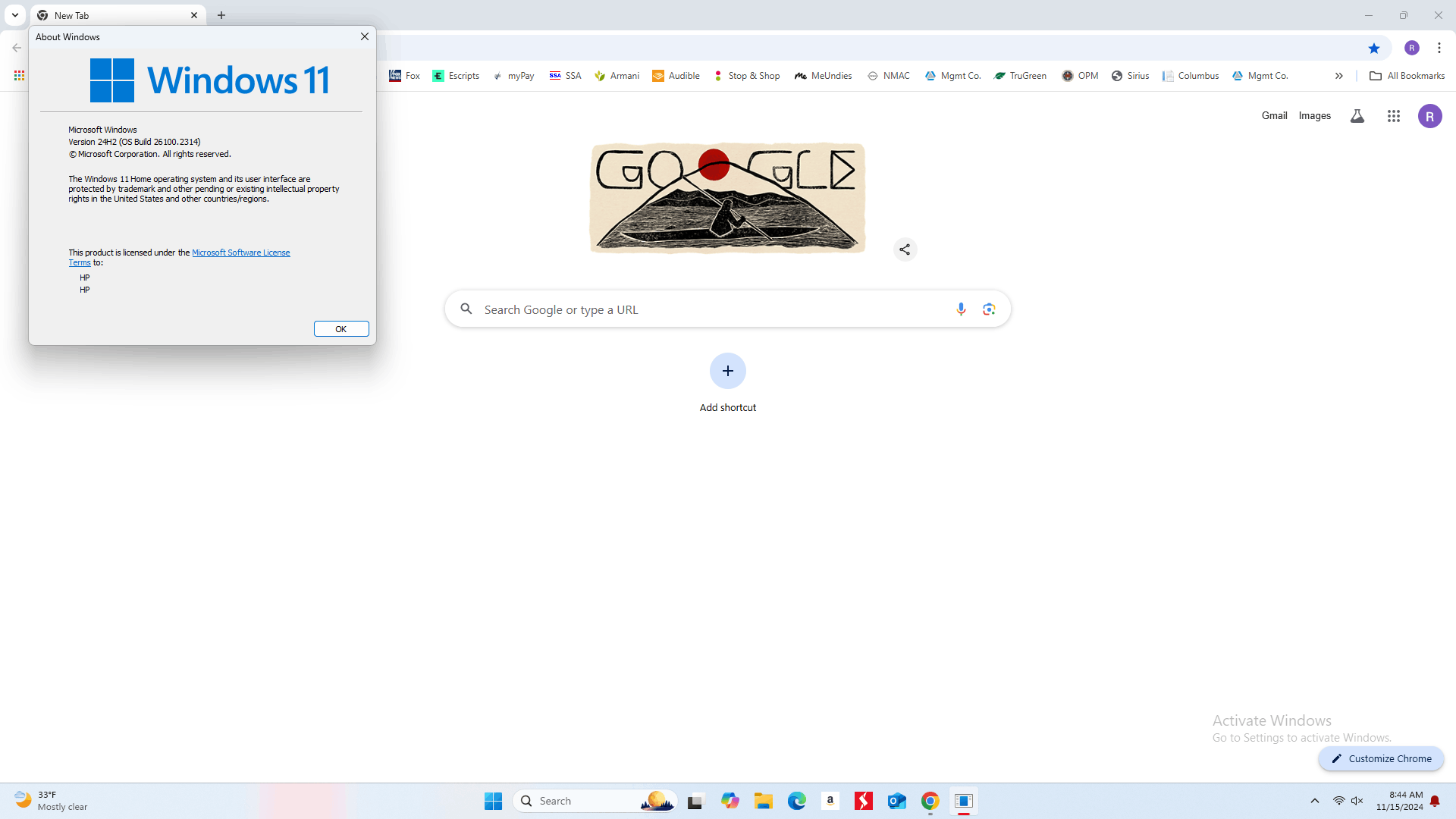1456x819 pixels.
Task: Open Copilot from taskbar
Action: coord(730,801)
